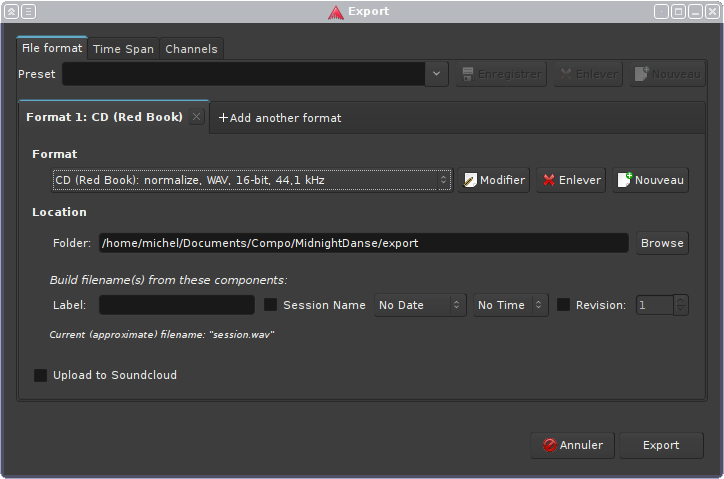724x479 pixels.
Task: Click the window roll-up icon in the title bar
Action: (x=12, y=11)
